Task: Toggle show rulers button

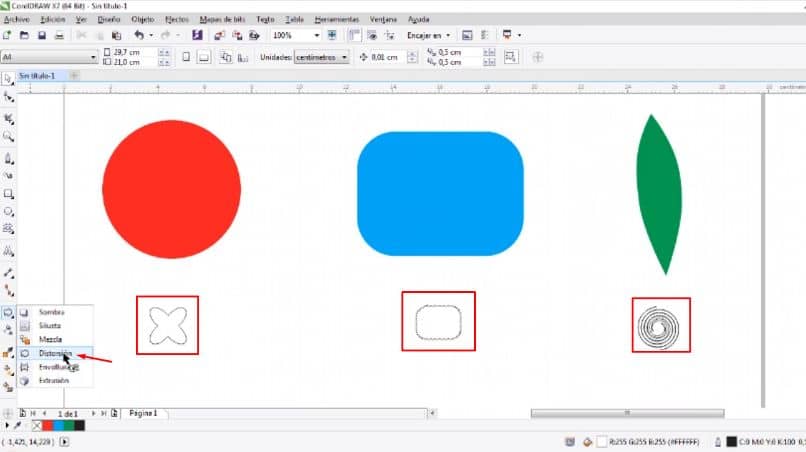Action: (354, 35)
